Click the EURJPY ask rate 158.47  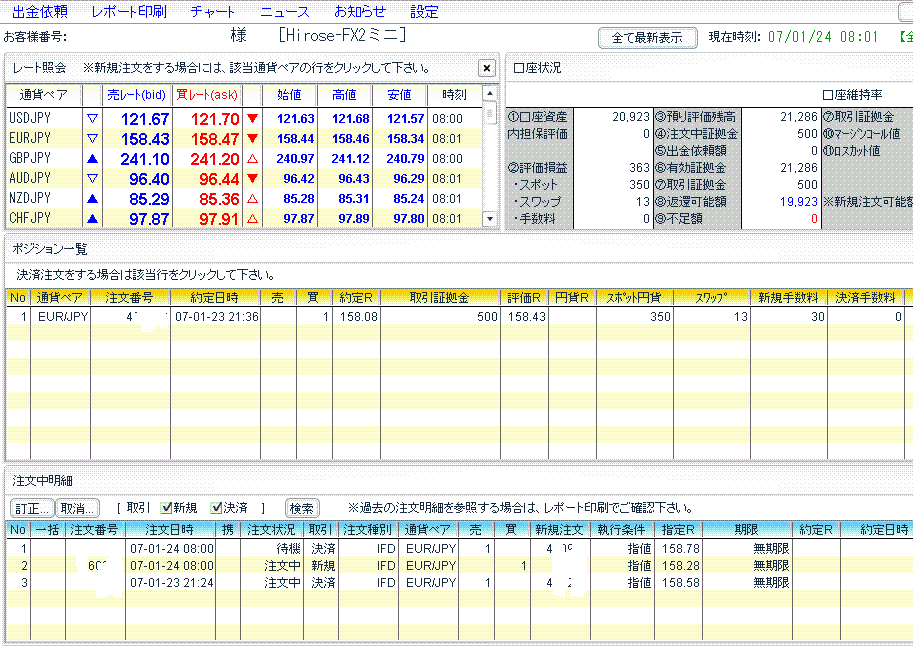coord(215,139)
